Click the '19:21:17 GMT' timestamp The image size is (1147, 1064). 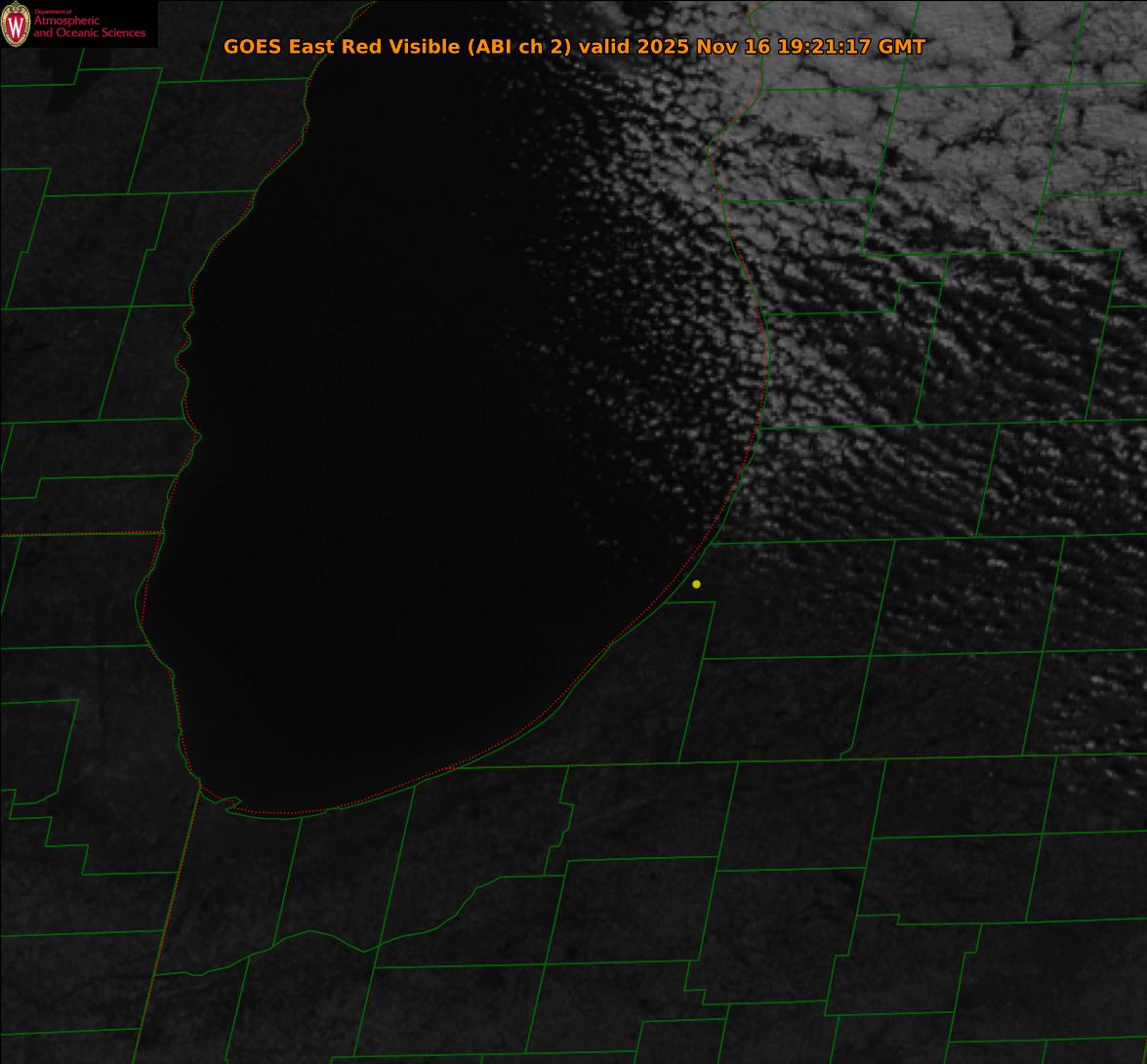(x=851, y=47)
